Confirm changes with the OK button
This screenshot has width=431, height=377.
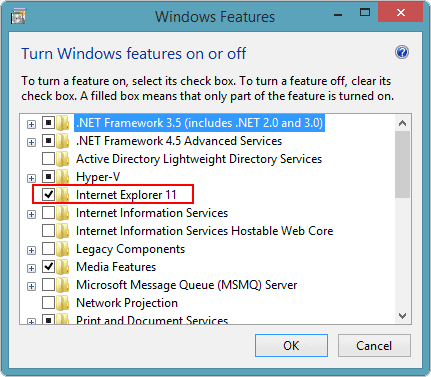click(x=291, y=346)
